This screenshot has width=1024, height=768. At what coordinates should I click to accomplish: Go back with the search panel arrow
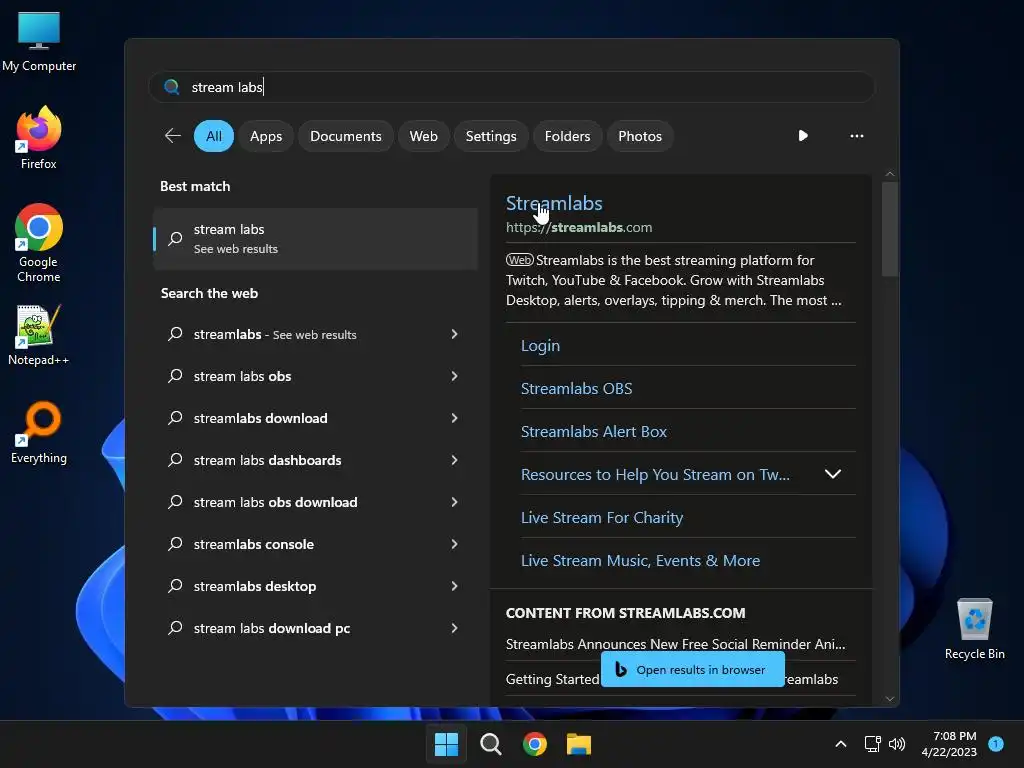click(x=172, y=136)
